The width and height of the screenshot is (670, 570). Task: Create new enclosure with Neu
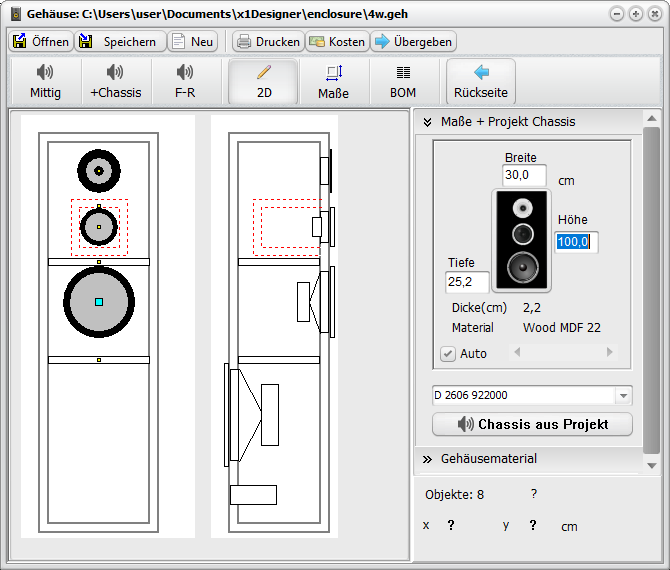point(192,41)
